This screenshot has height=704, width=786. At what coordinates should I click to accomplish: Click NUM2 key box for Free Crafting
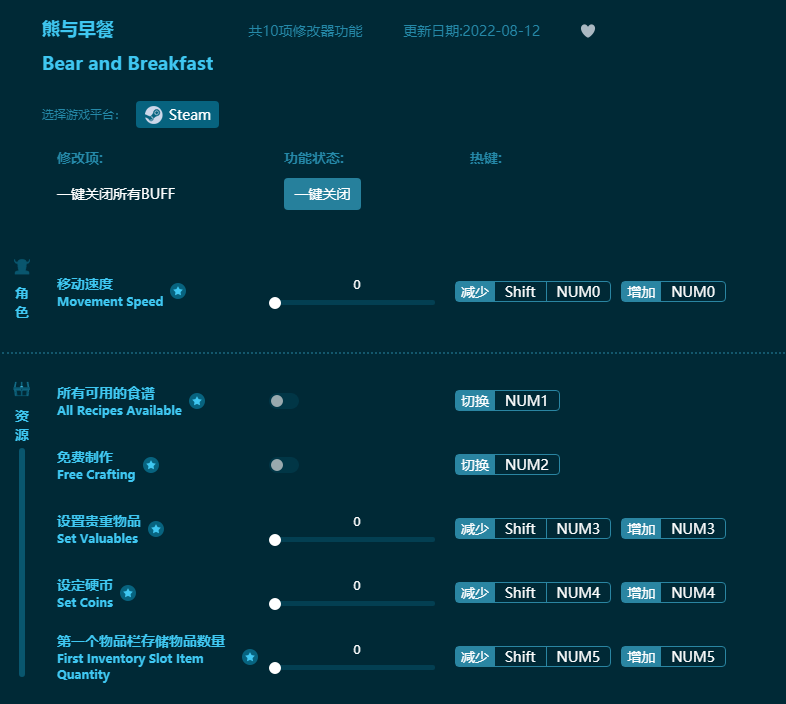[x=526, y=465]
